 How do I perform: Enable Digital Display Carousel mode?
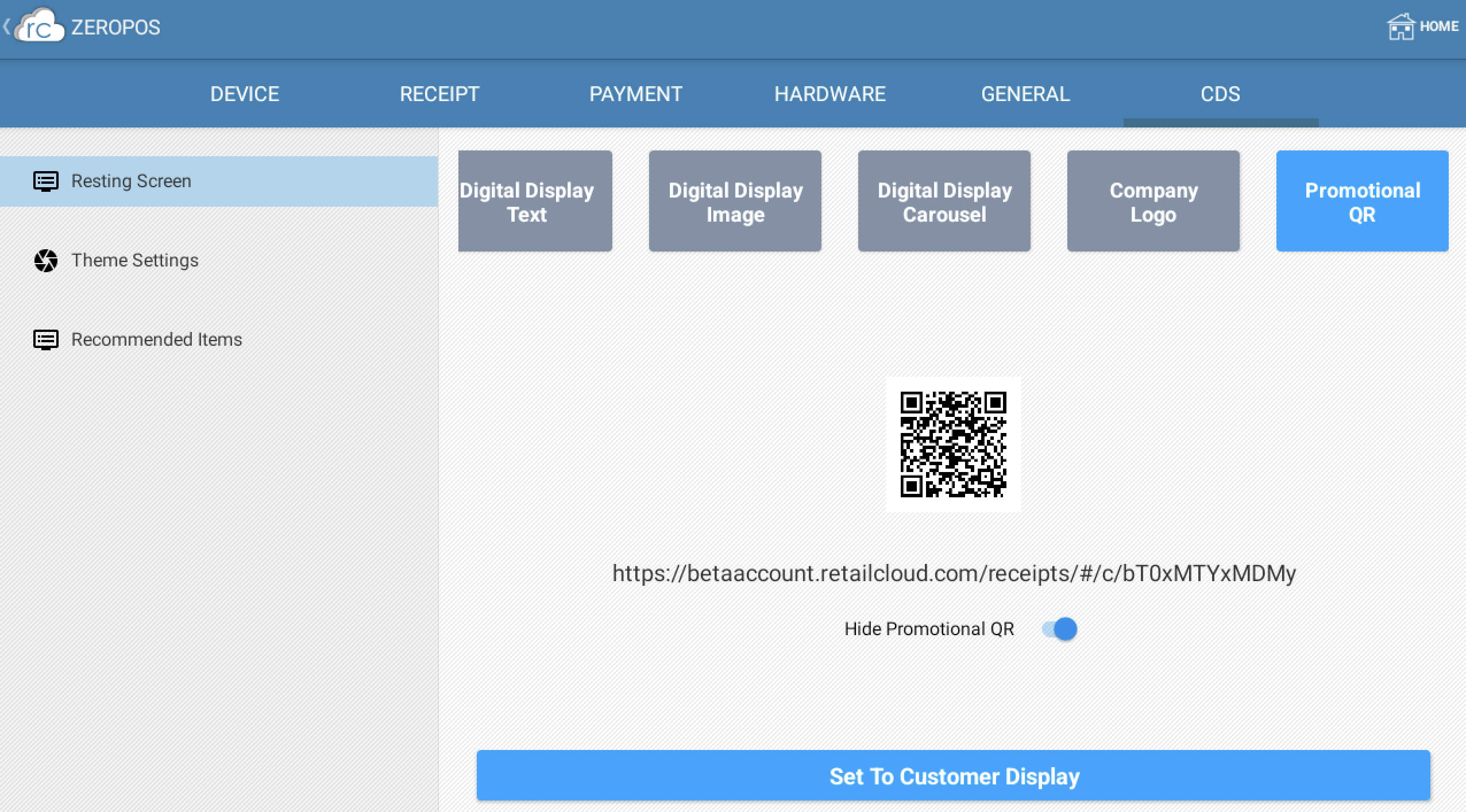[944, 201]
